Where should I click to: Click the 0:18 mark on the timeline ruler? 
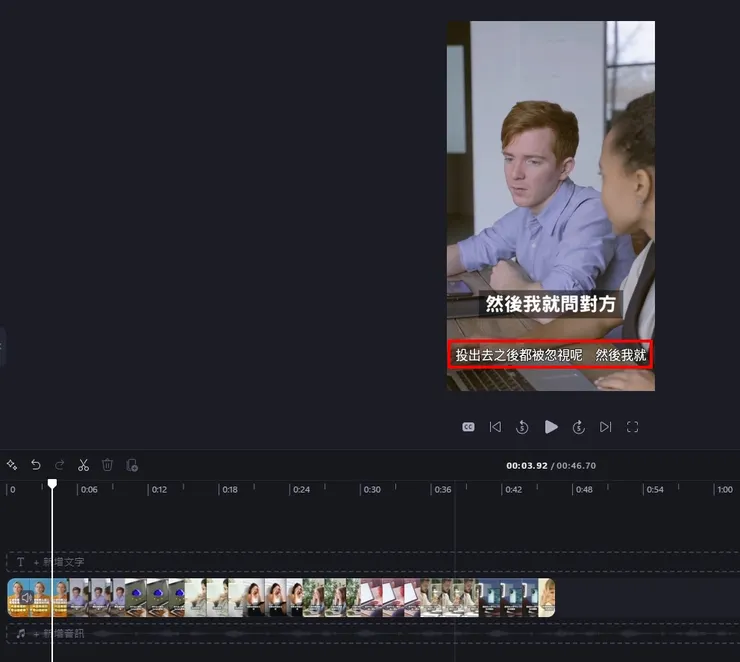click(230, 489)
